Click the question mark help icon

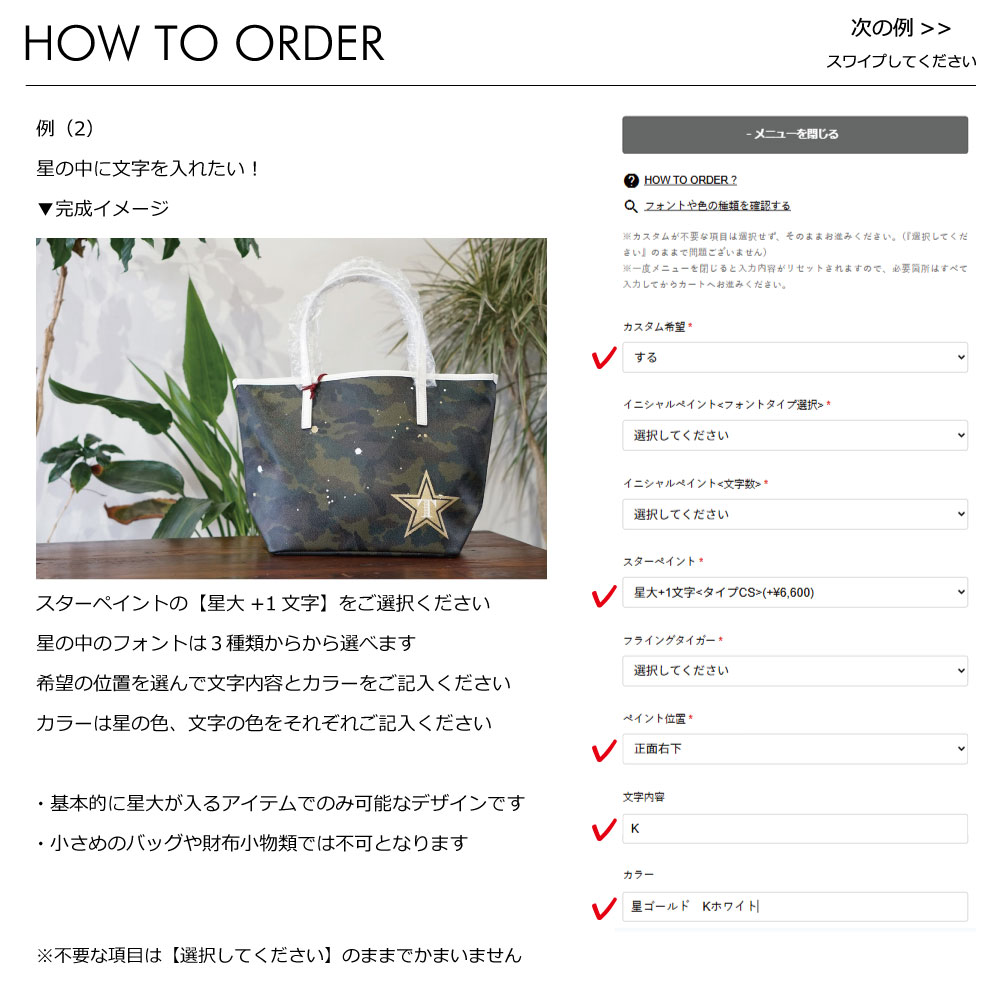[x=631, y=180]
